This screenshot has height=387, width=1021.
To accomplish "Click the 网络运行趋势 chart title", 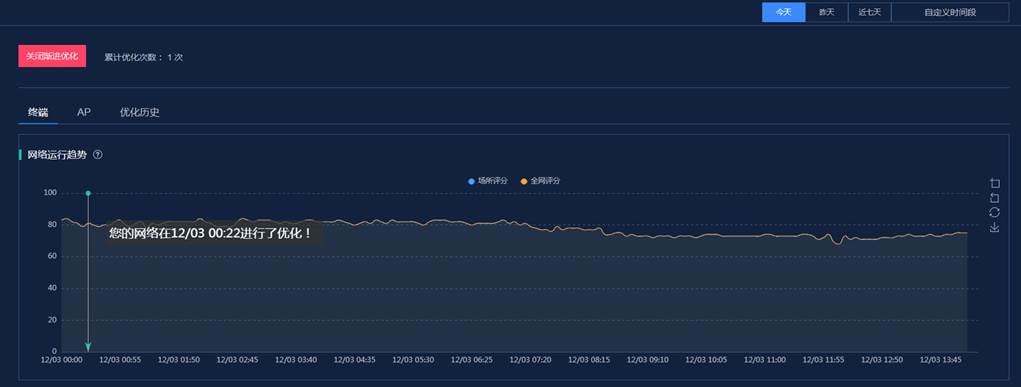I will tap(57, 155).
